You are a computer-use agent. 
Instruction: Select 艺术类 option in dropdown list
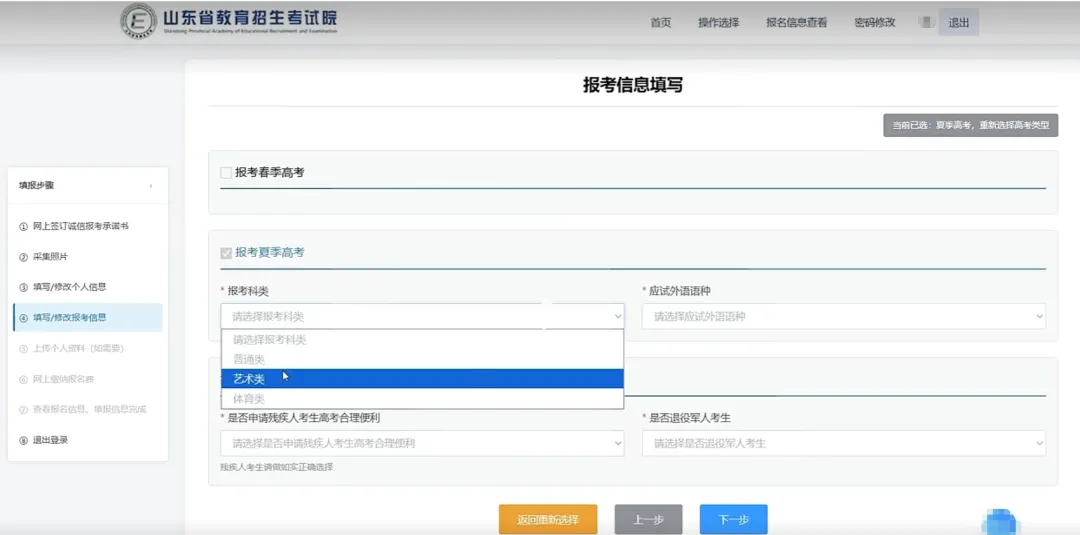click(422, 379)
